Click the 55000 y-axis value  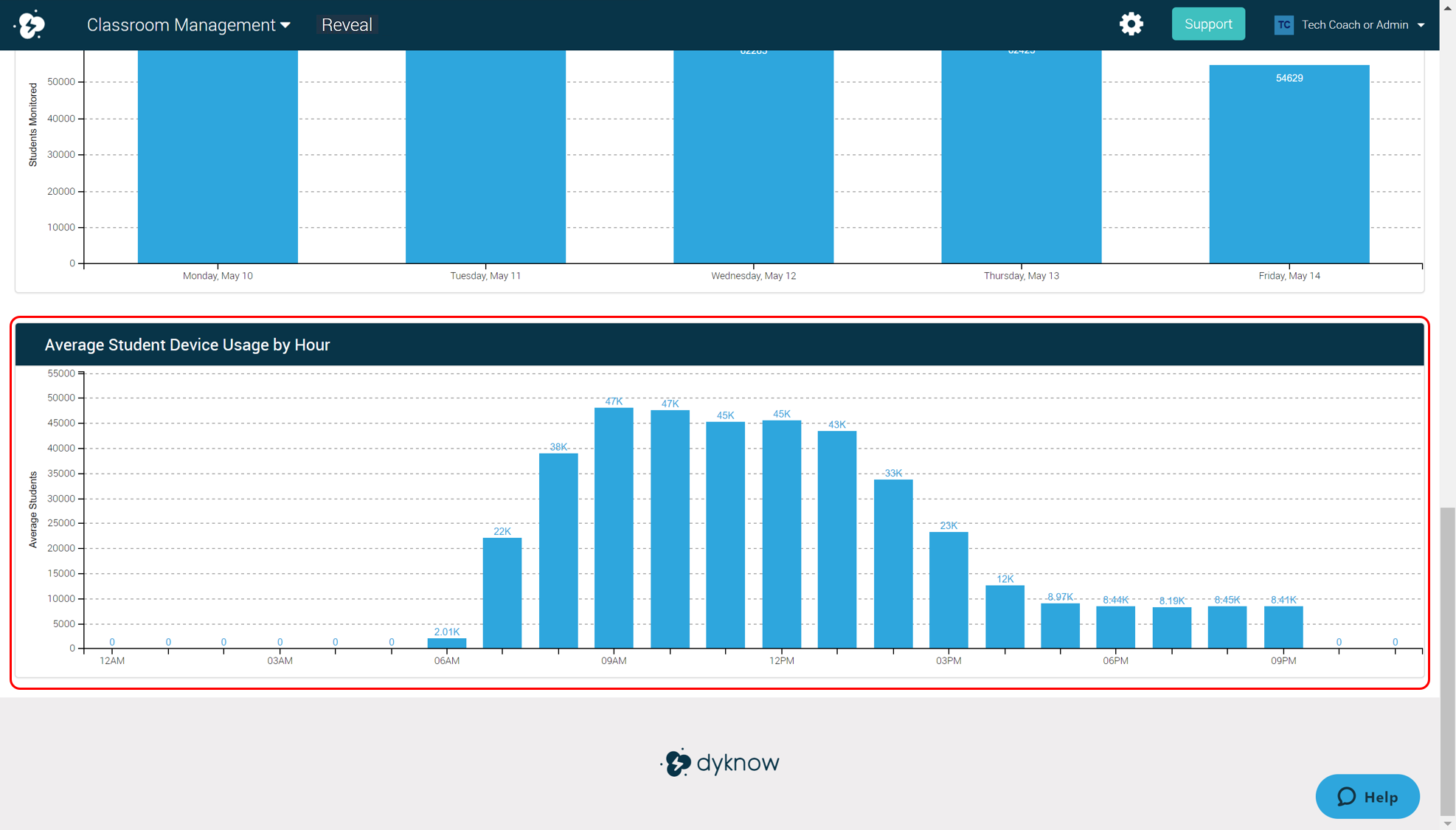coord(61,373)
